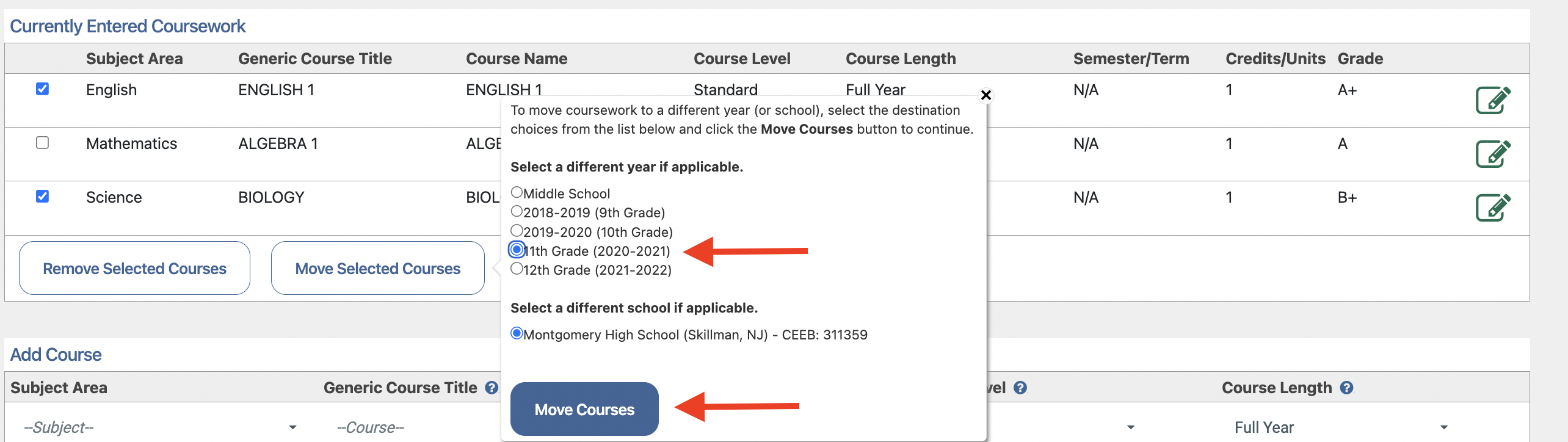The width and height of the screenshot is (1568, 442).
Task: Open the Course generic title dropdown
Action: [x=415, y=427]
